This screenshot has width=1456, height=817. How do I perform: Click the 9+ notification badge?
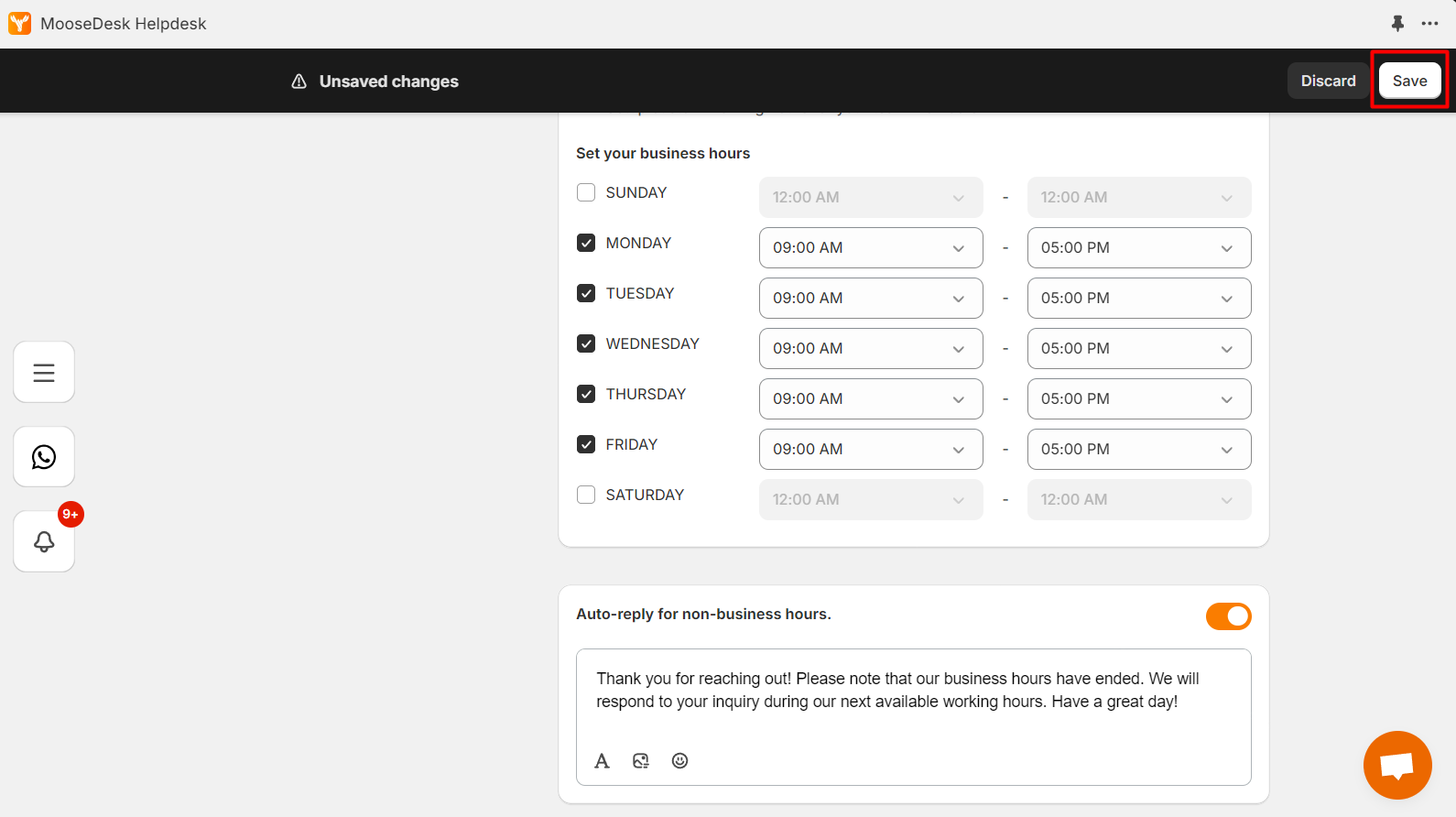pyautogui.click(x=71, y=515)
